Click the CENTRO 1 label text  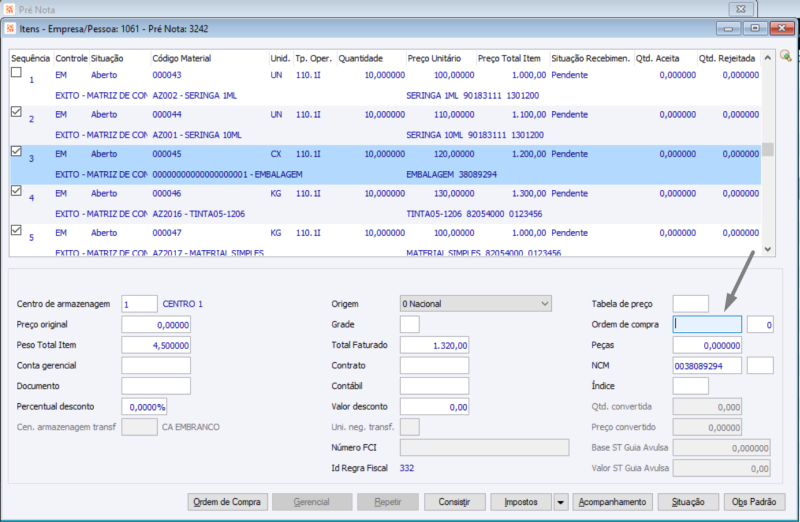[x=183, y=304]
